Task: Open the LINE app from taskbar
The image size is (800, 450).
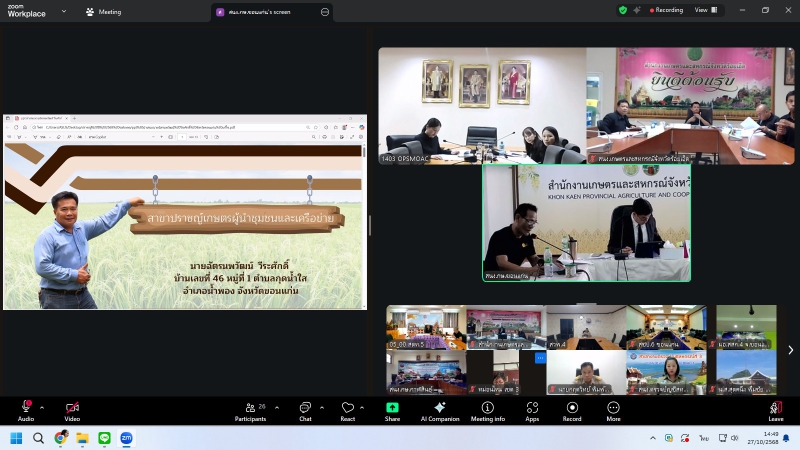Action: tap(104, 438)
